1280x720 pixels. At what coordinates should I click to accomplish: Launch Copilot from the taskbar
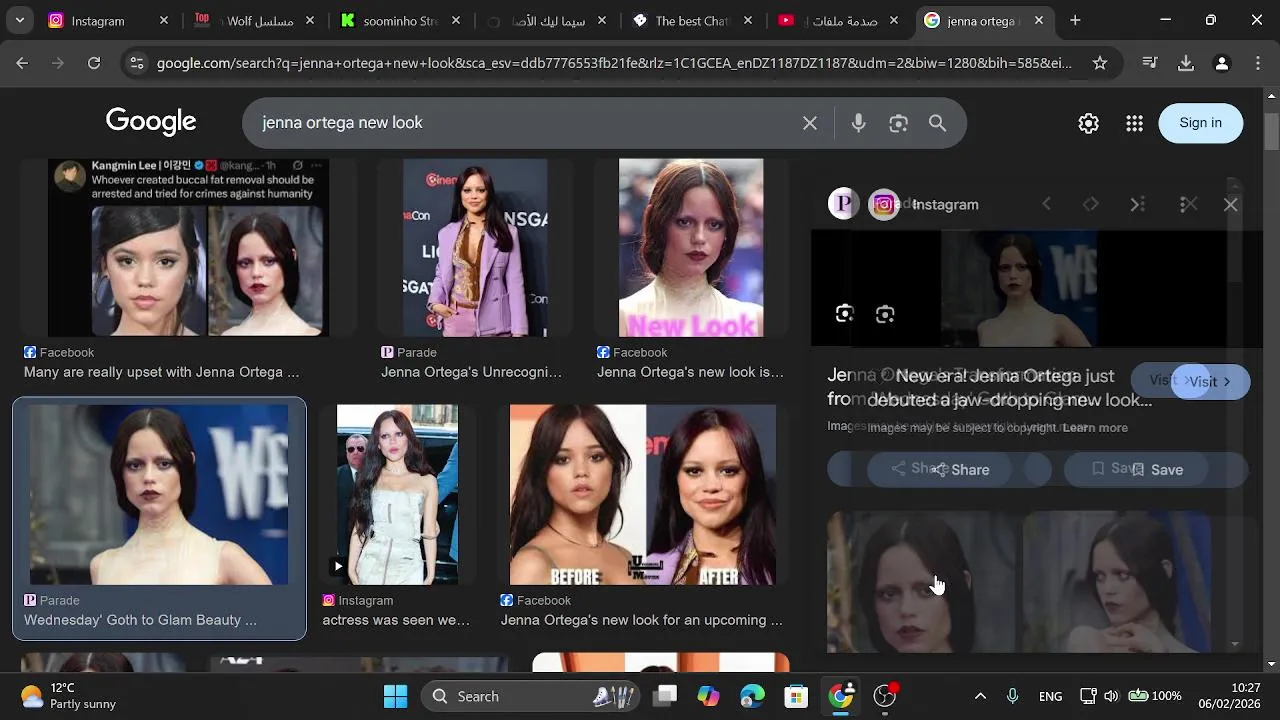tap(709, 696)
